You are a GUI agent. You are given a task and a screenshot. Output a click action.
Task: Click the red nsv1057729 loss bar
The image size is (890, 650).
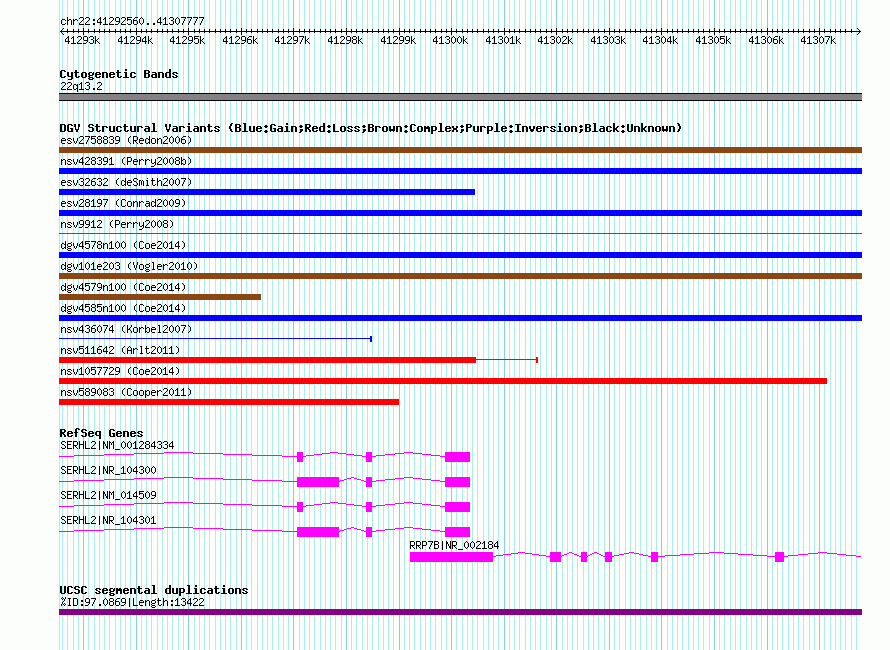(x=443, y=381)
